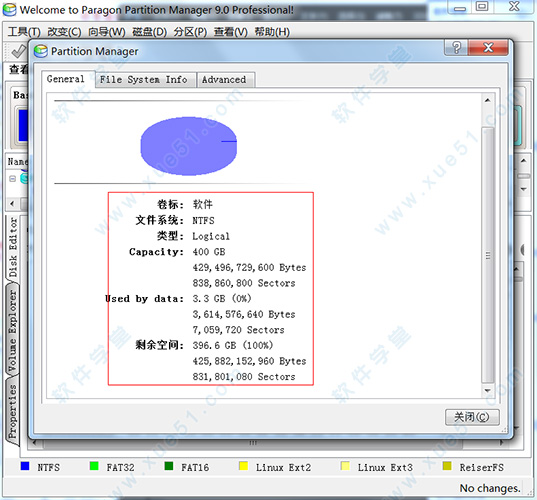Click the FAT16 dark green legend swatch
537x500 pixels.
169,466
